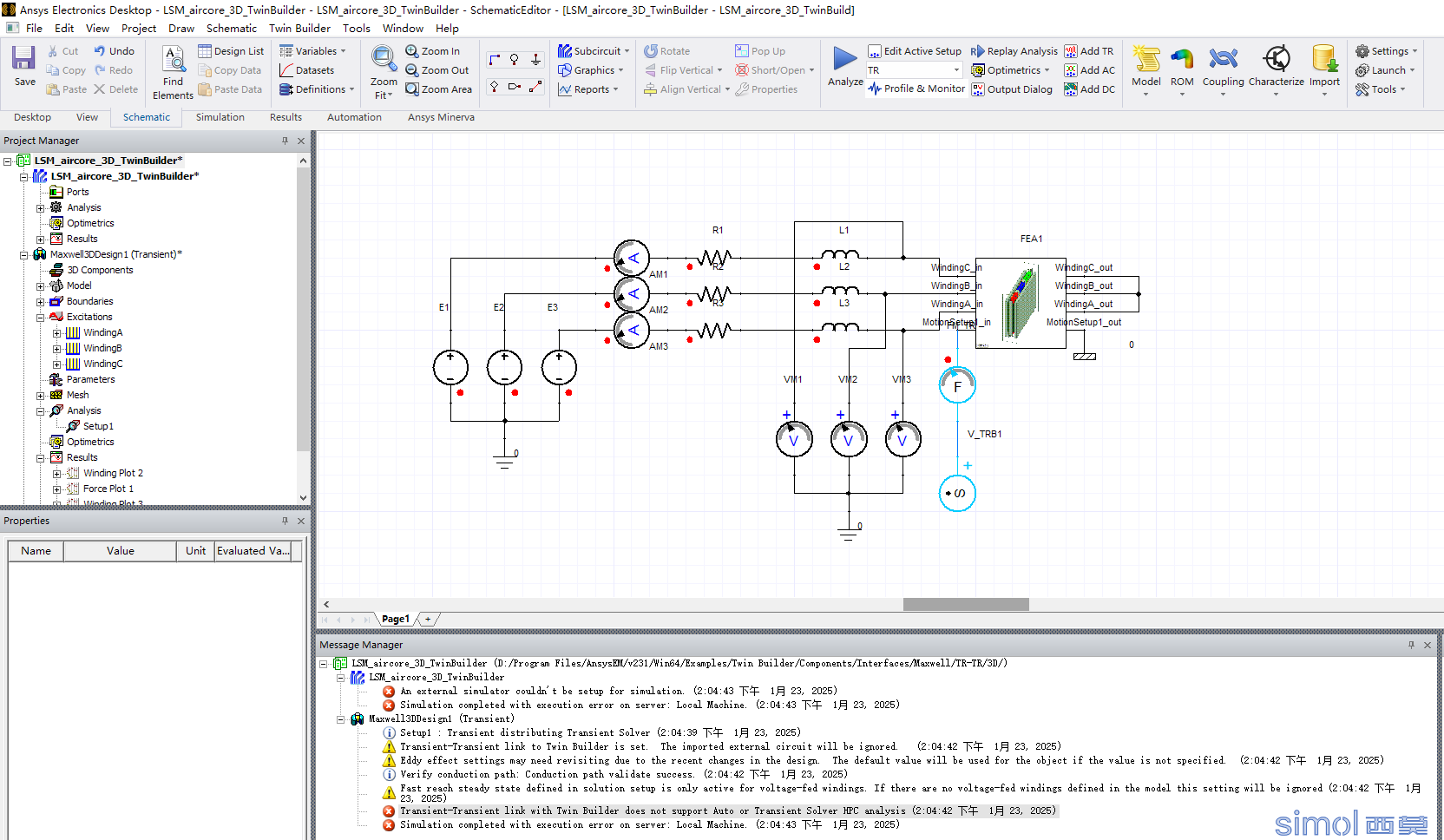
Task: Open Edit Active Setup
Action: pos(915,51)
